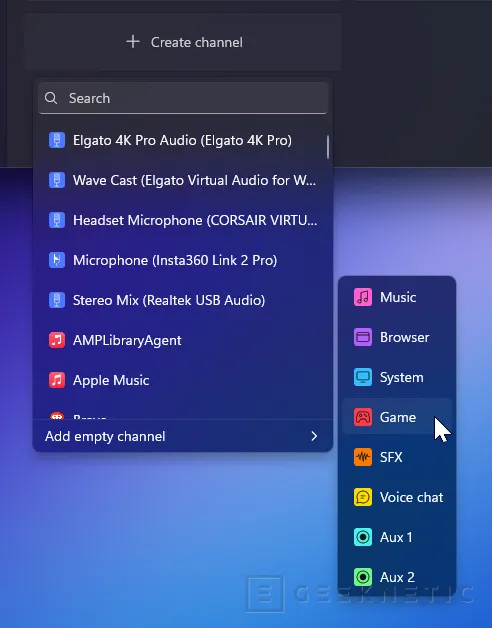Pick Wave Cast (Elgato Virtual Audio) entry
Screen dimensions: 492x628
pyautogui.click(x=183, y=180)
